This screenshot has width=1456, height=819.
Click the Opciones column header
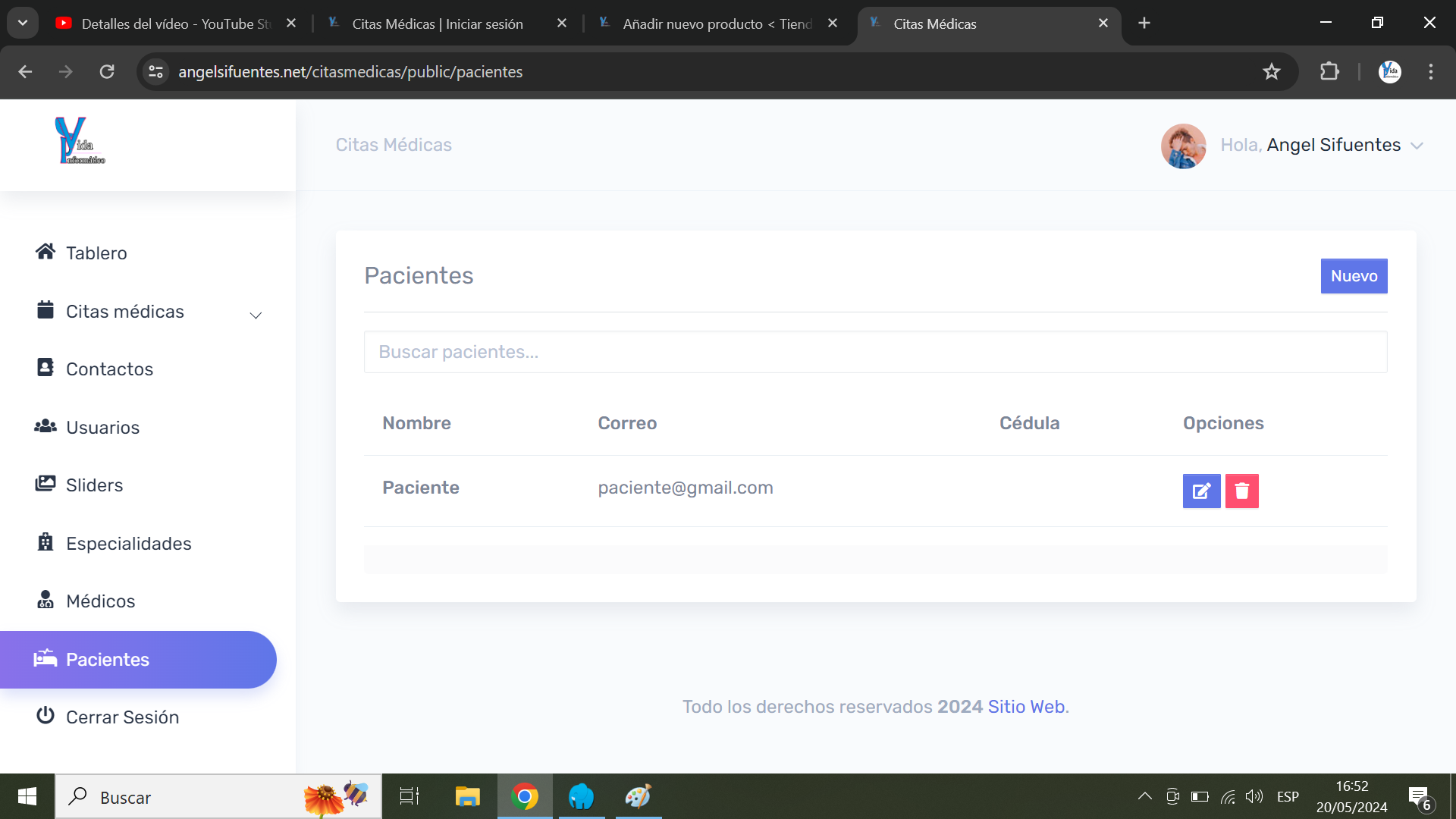[x=1223, y=423]
